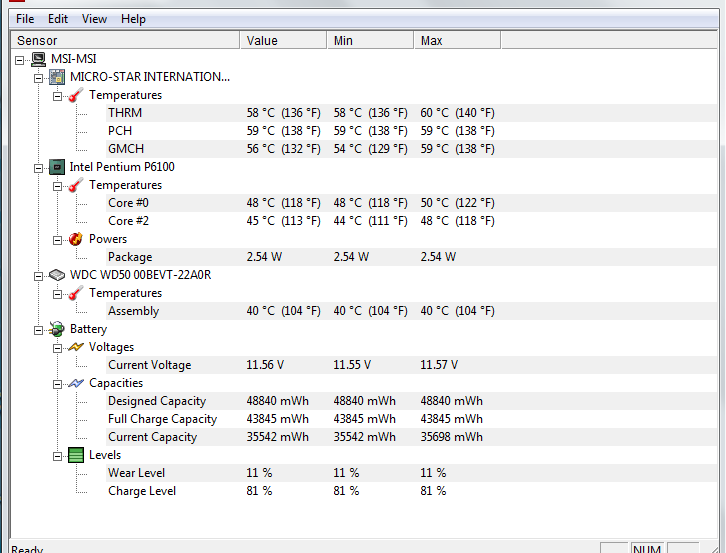Screen dimensions: 726x553
Task: Select the Full Charge Capacity row
Action: pyautogui.click(x=411, y=419)
